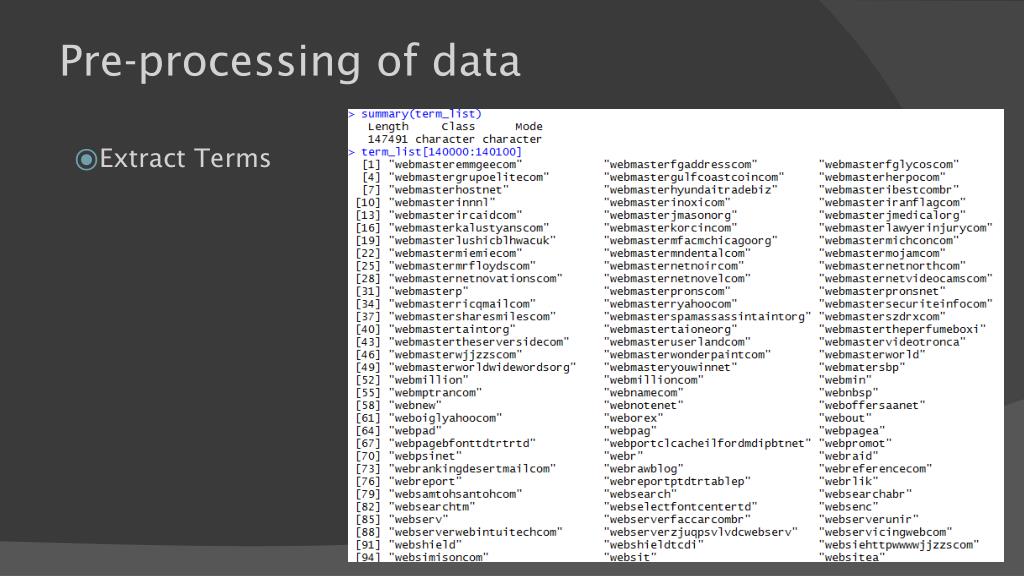1024x576 pixels.
Task: Click the 'websimisoncom' entry in last row
Action: pyautogui.click(x=439, y=557)
